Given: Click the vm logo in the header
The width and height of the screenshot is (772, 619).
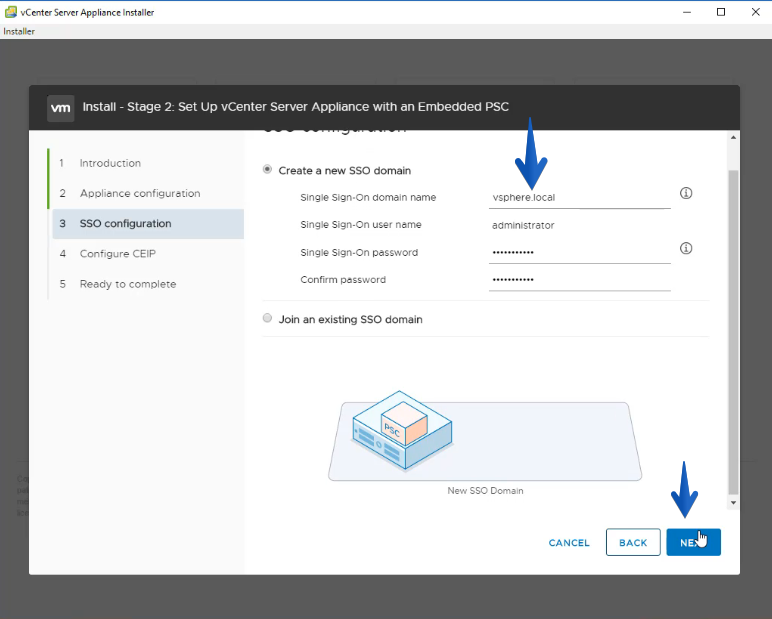Looking at the screenshot, I should (x=61, y=108).
